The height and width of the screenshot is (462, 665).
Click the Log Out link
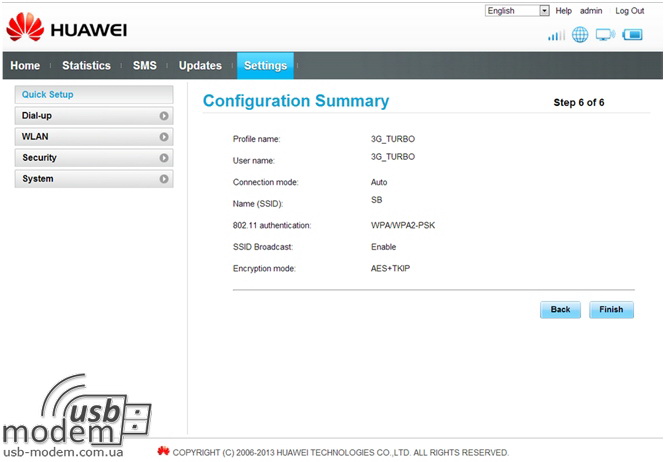point(629,11)
